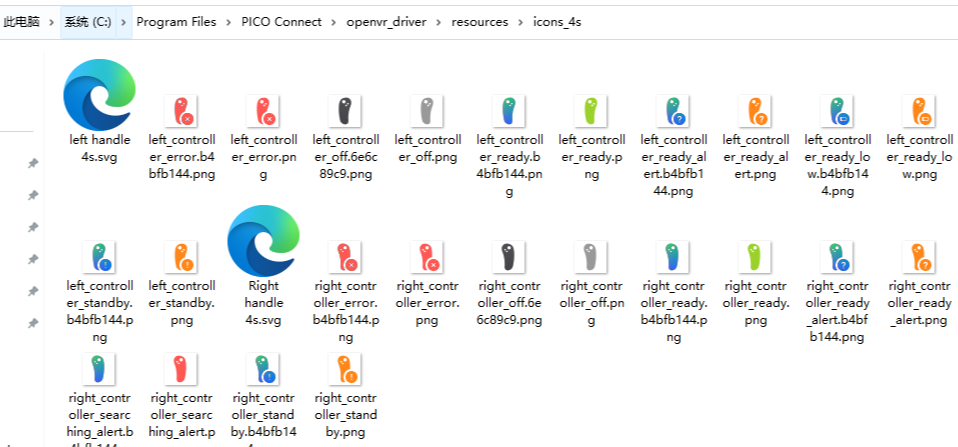Click the icons_4s breadcrumb segment
Image resolution: width=958 pixels, height=447 pixels.
pyautogui.click(x=557, y=22)
